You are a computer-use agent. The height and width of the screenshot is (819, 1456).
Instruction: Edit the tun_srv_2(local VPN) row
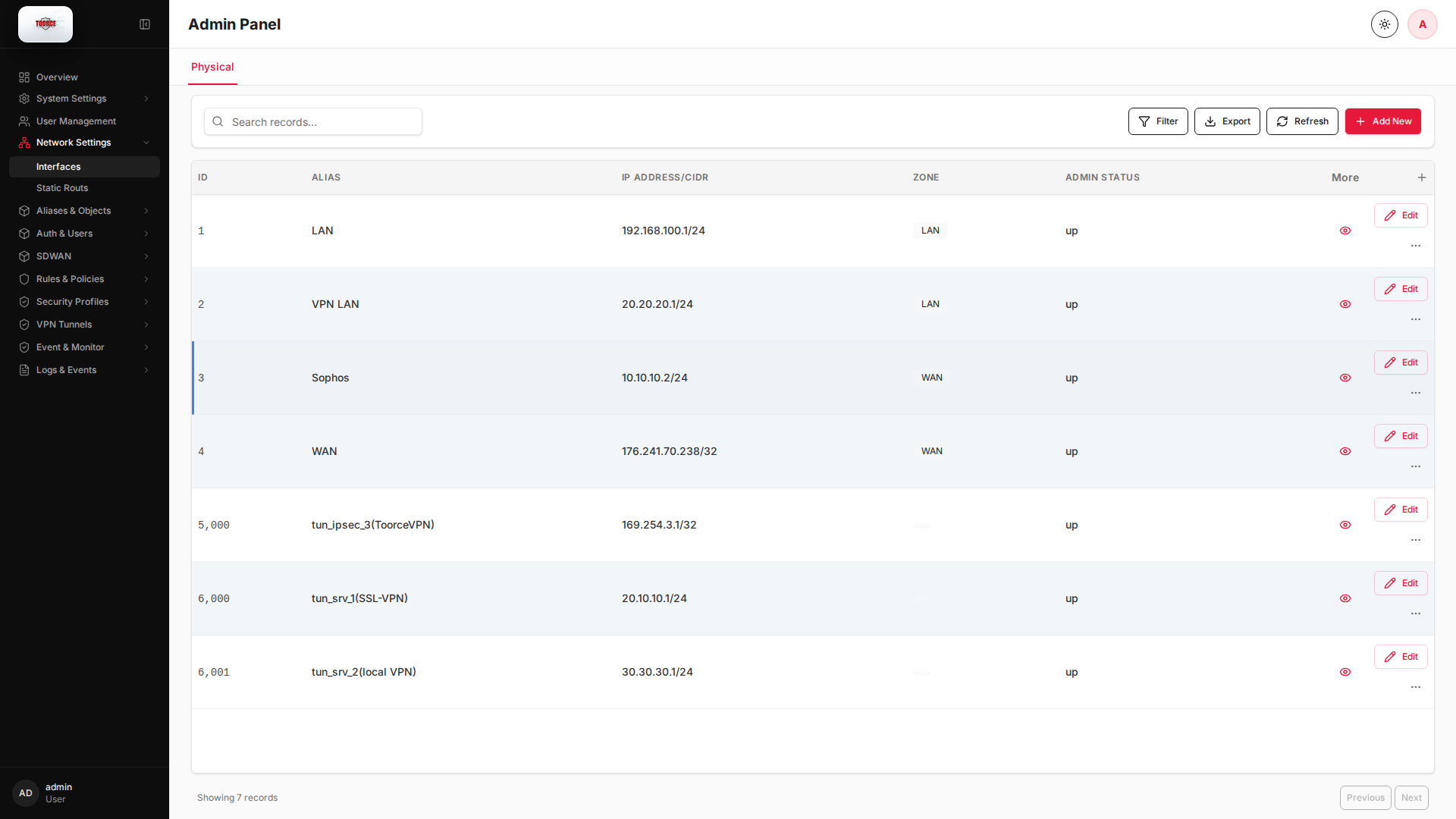1401,657
